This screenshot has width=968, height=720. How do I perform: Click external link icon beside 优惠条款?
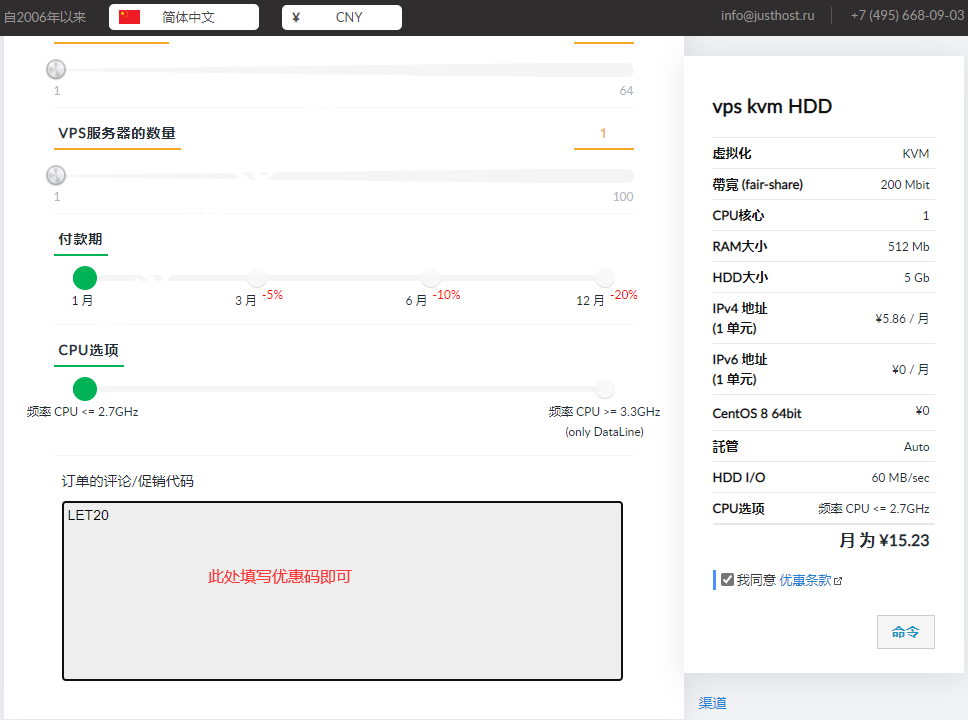point(838,581)
